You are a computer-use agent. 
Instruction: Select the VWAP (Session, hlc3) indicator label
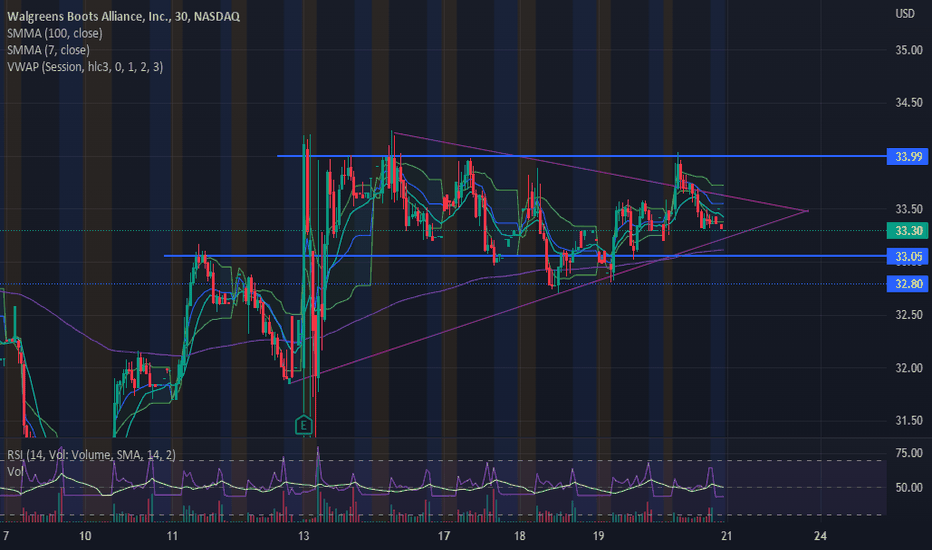[x=85, y=67]
